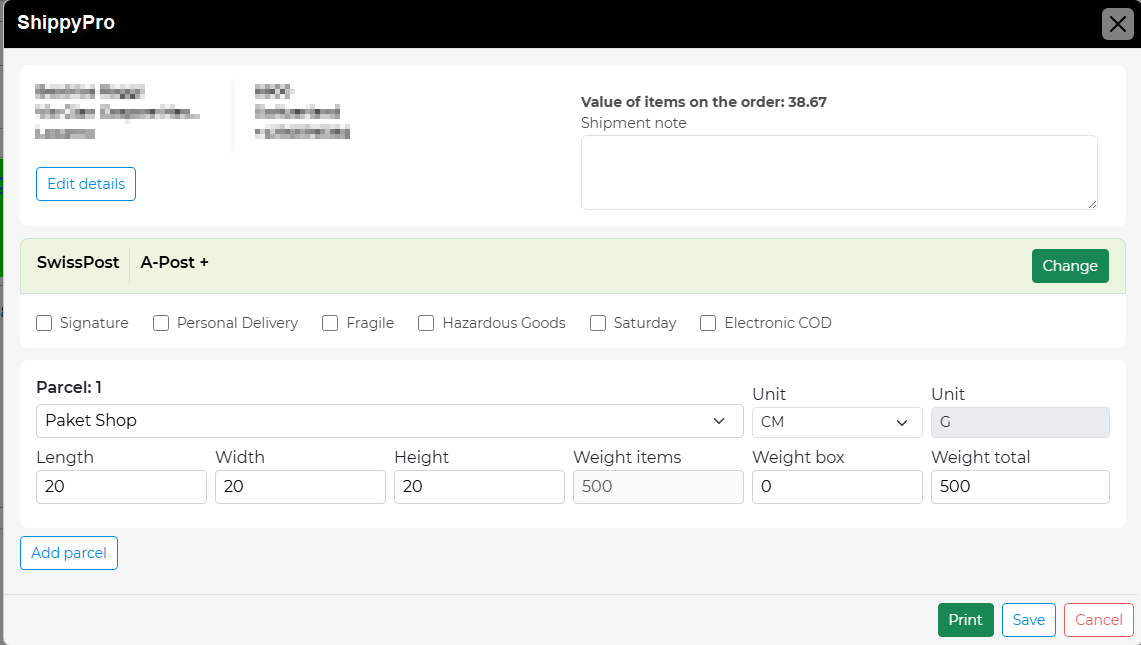1141x645 pixels.
Task: Focus the Shipment note text area
Action: (838, 172)
